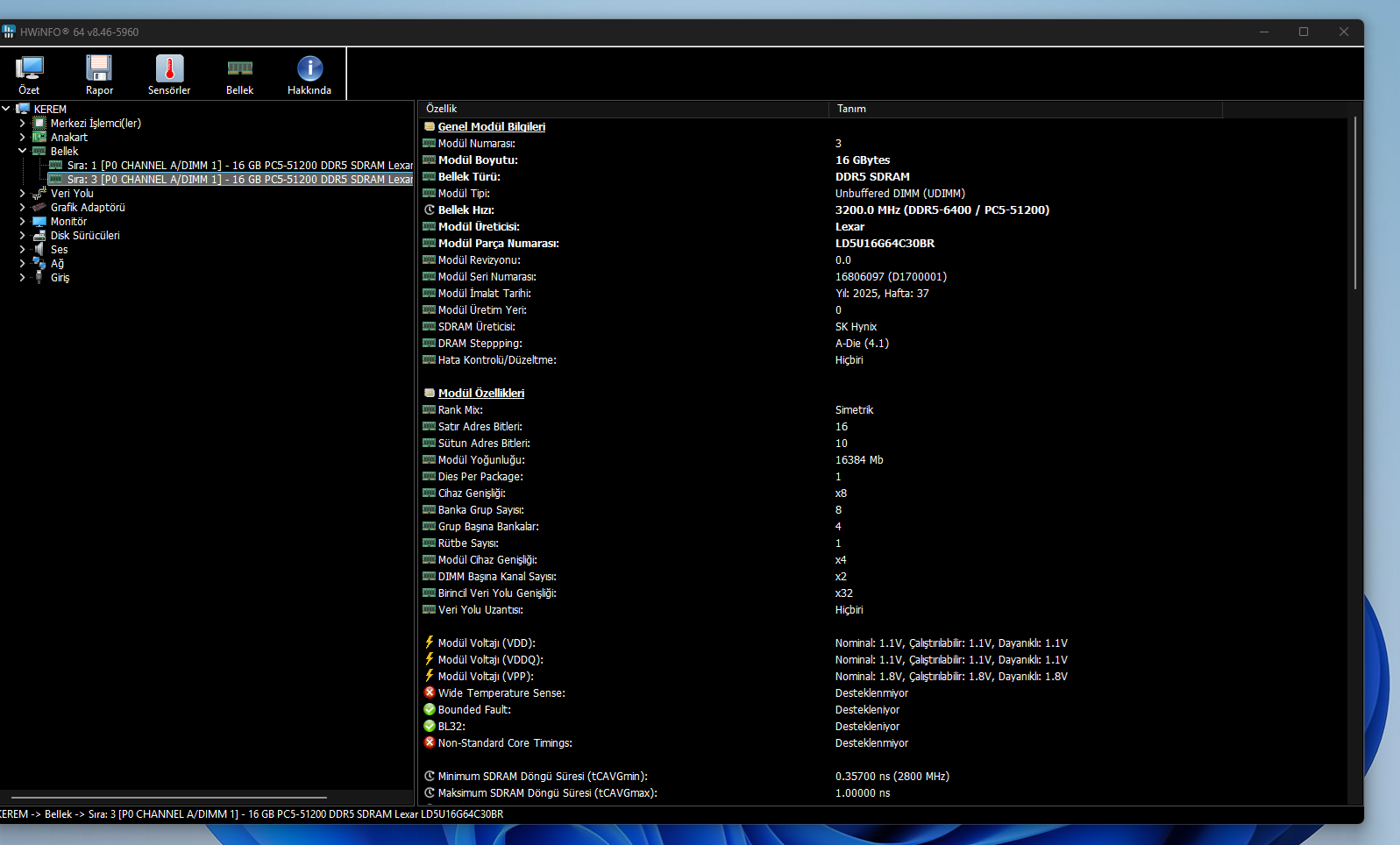Open the Özet summary toolbar icon
This screenshot has width=1400, height=845.
(29, 68)
